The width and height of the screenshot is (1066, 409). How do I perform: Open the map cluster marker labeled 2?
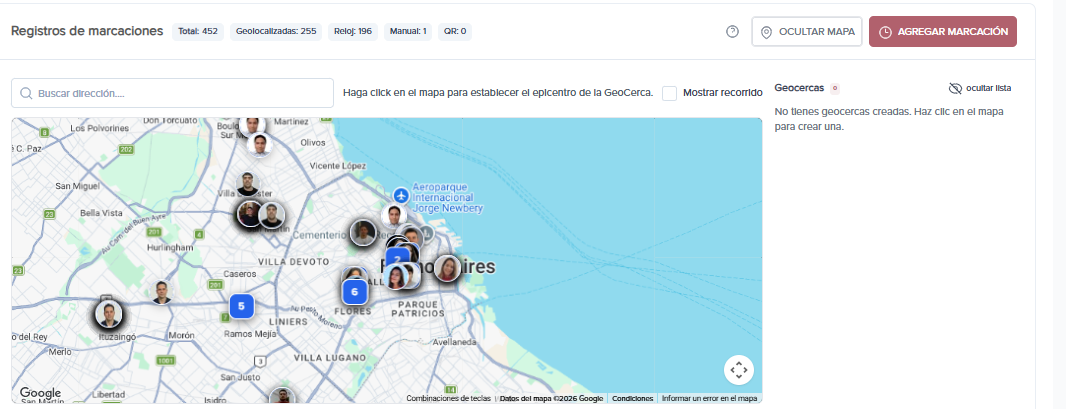397,258
